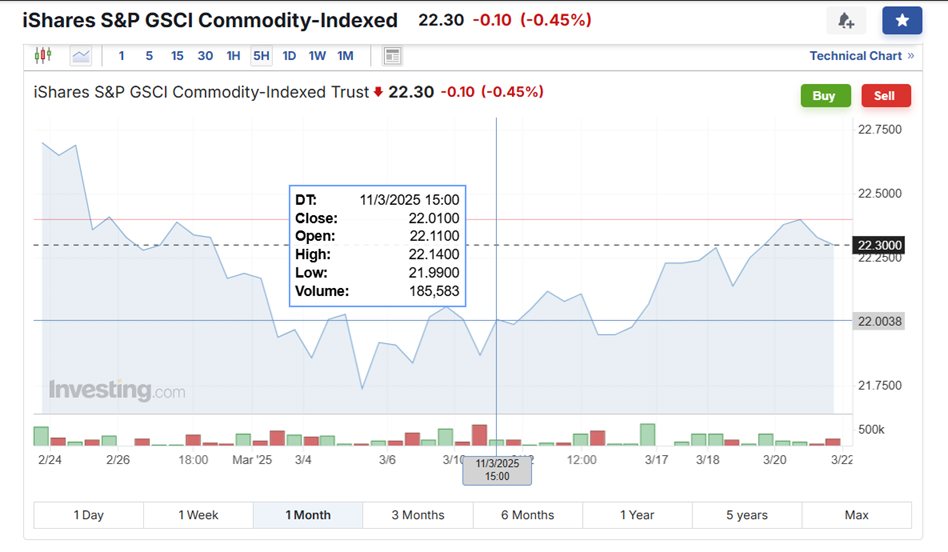Choose 1 Day range tab

[x=89, y=515]
